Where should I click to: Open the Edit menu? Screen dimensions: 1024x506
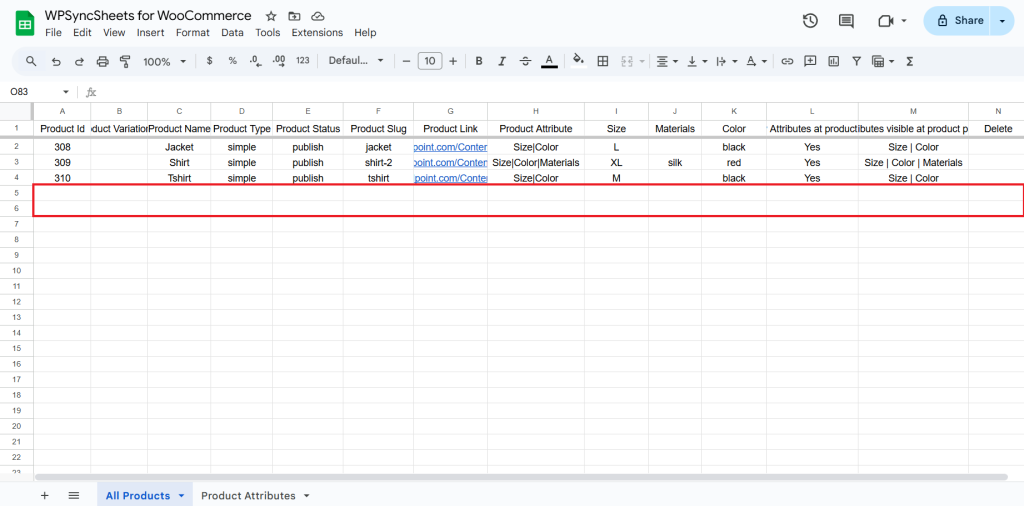pyautogui.click(x=82, y=33)
